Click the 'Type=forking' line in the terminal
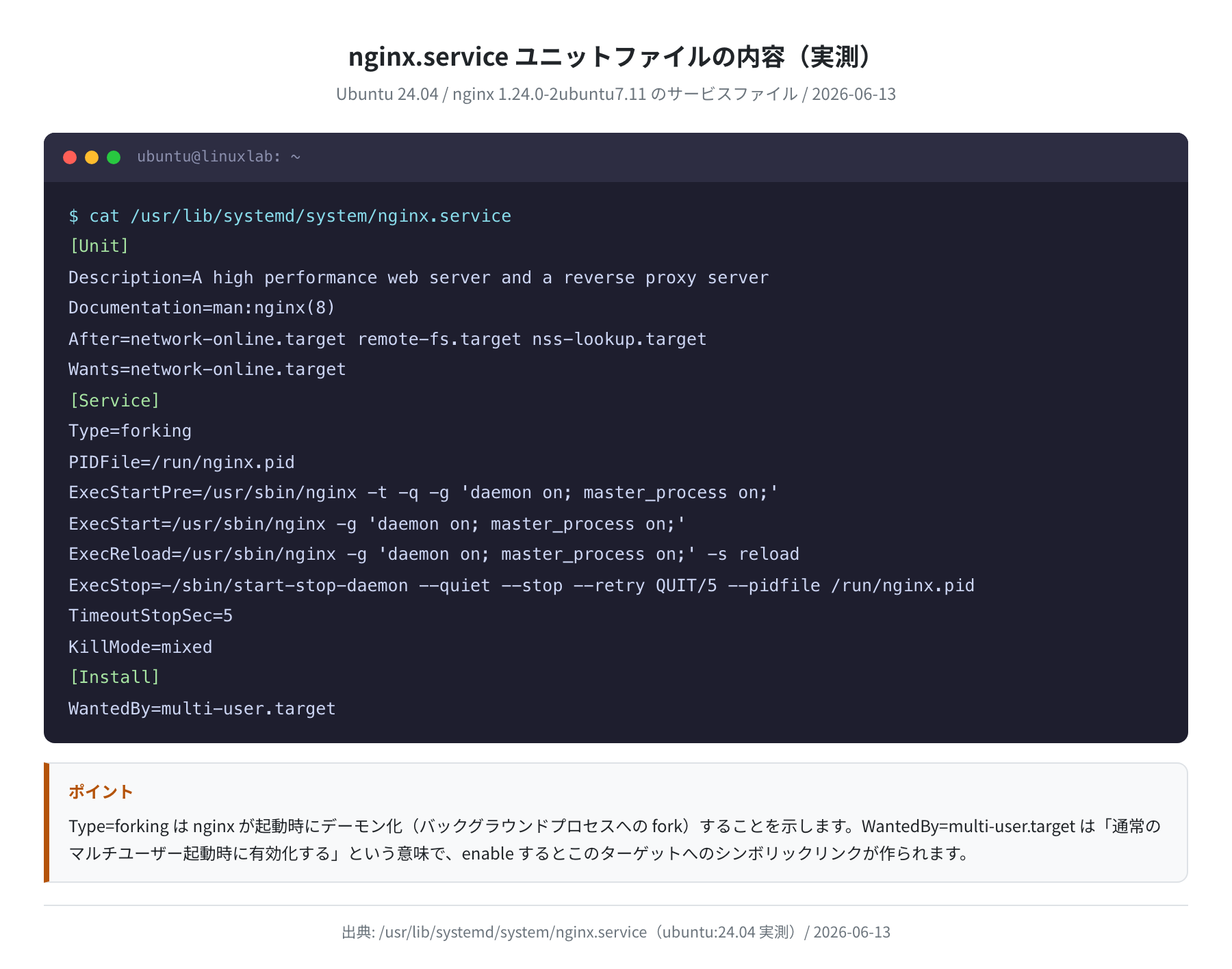 [130, 431]
